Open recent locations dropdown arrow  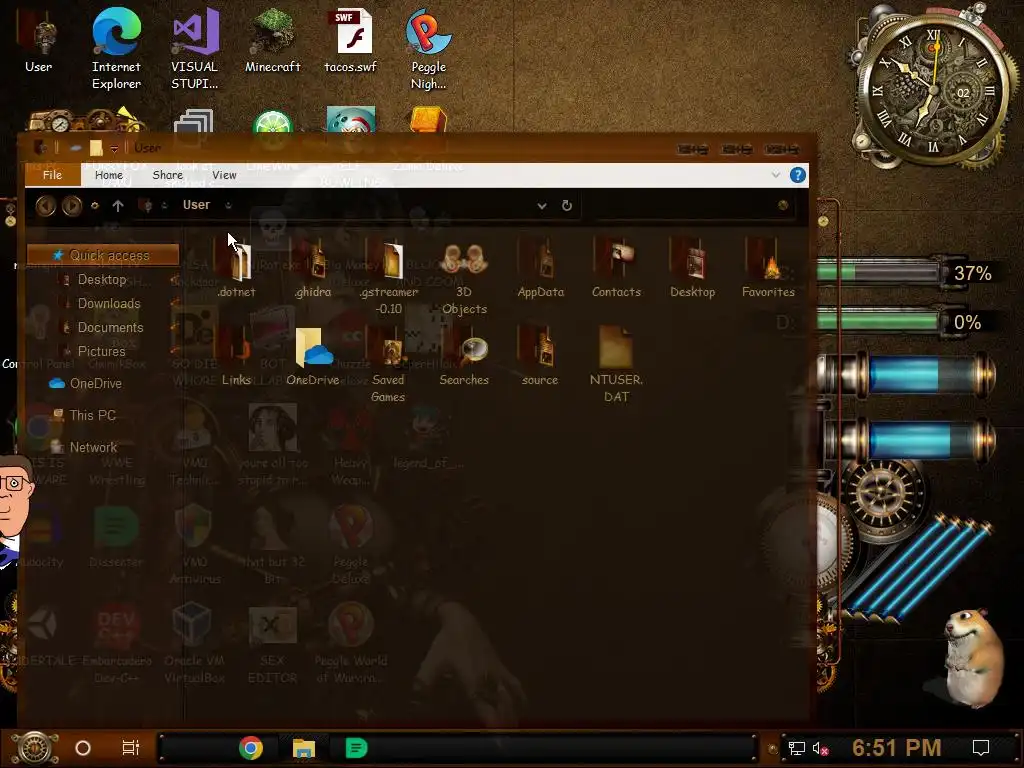click(95, 206)
